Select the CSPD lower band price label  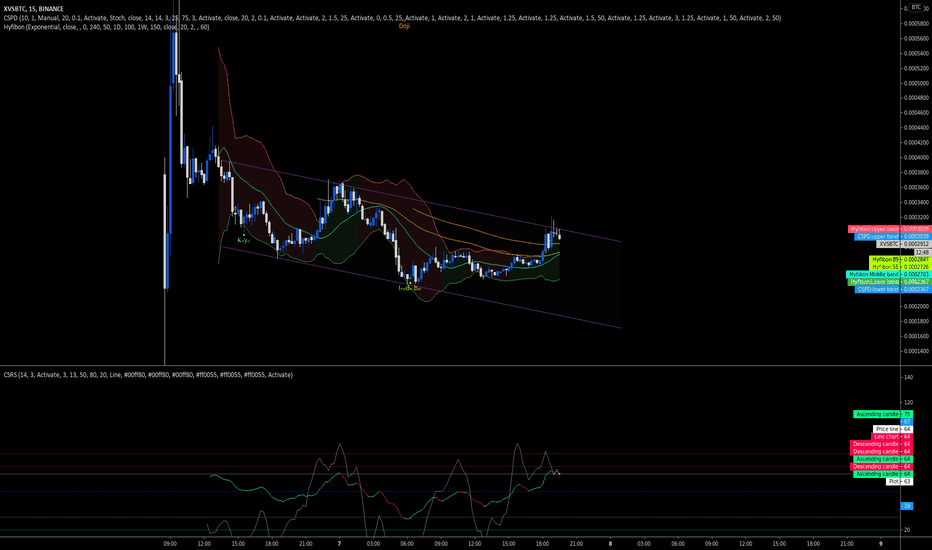pos(892,289)
